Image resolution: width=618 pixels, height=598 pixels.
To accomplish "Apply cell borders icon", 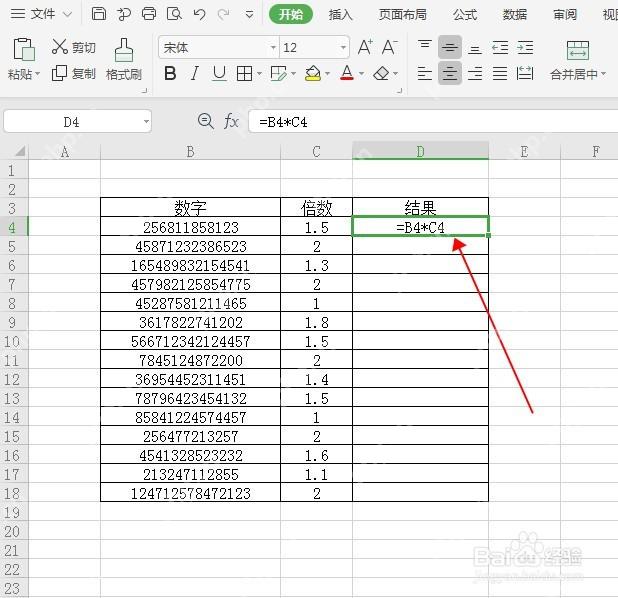I will (x=244, y=74).
